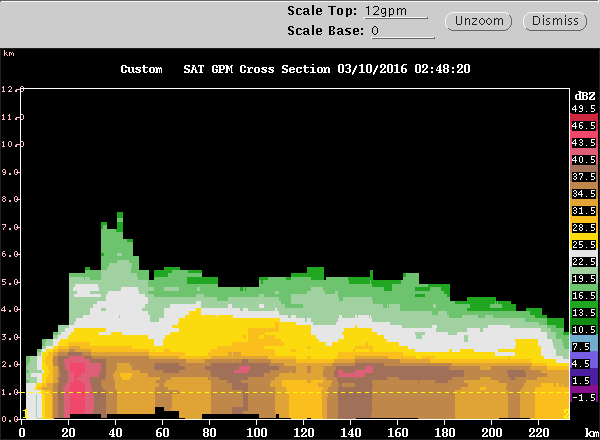Image resolution: width=600 pixels, height=440 pixels.
Task: Select the 19.5 dBZ green legend swatch
Action: tap(583, 277)
